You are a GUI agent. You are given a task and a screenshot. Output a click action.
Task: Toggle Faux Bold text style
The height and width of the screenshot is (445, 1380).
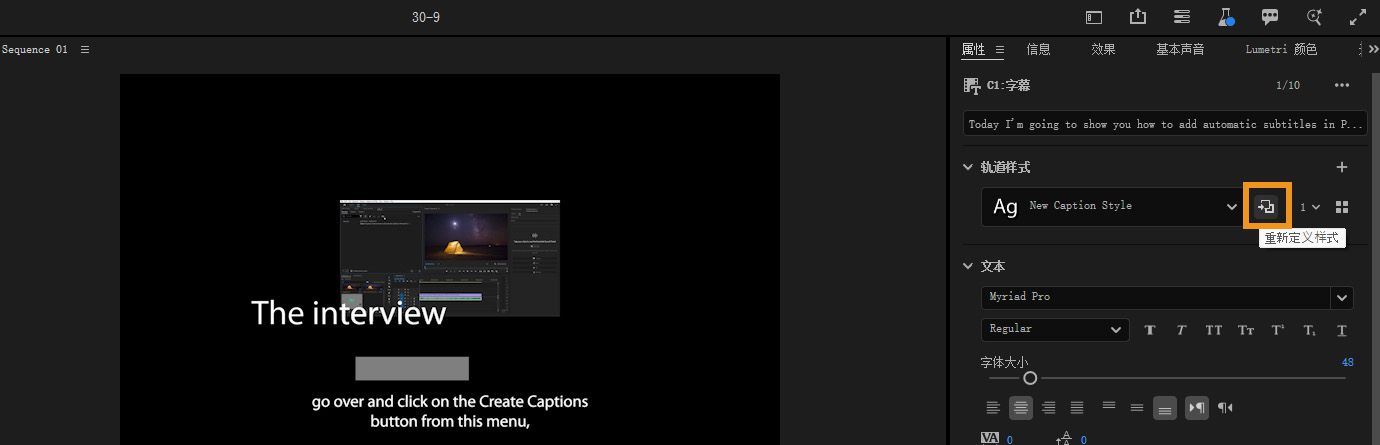click(1149, 329)
